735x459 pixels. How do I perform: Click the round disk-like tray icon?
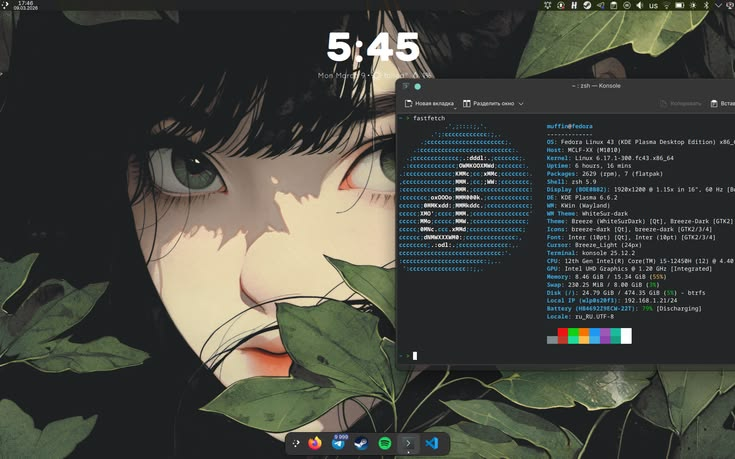(x=627, y=5)
